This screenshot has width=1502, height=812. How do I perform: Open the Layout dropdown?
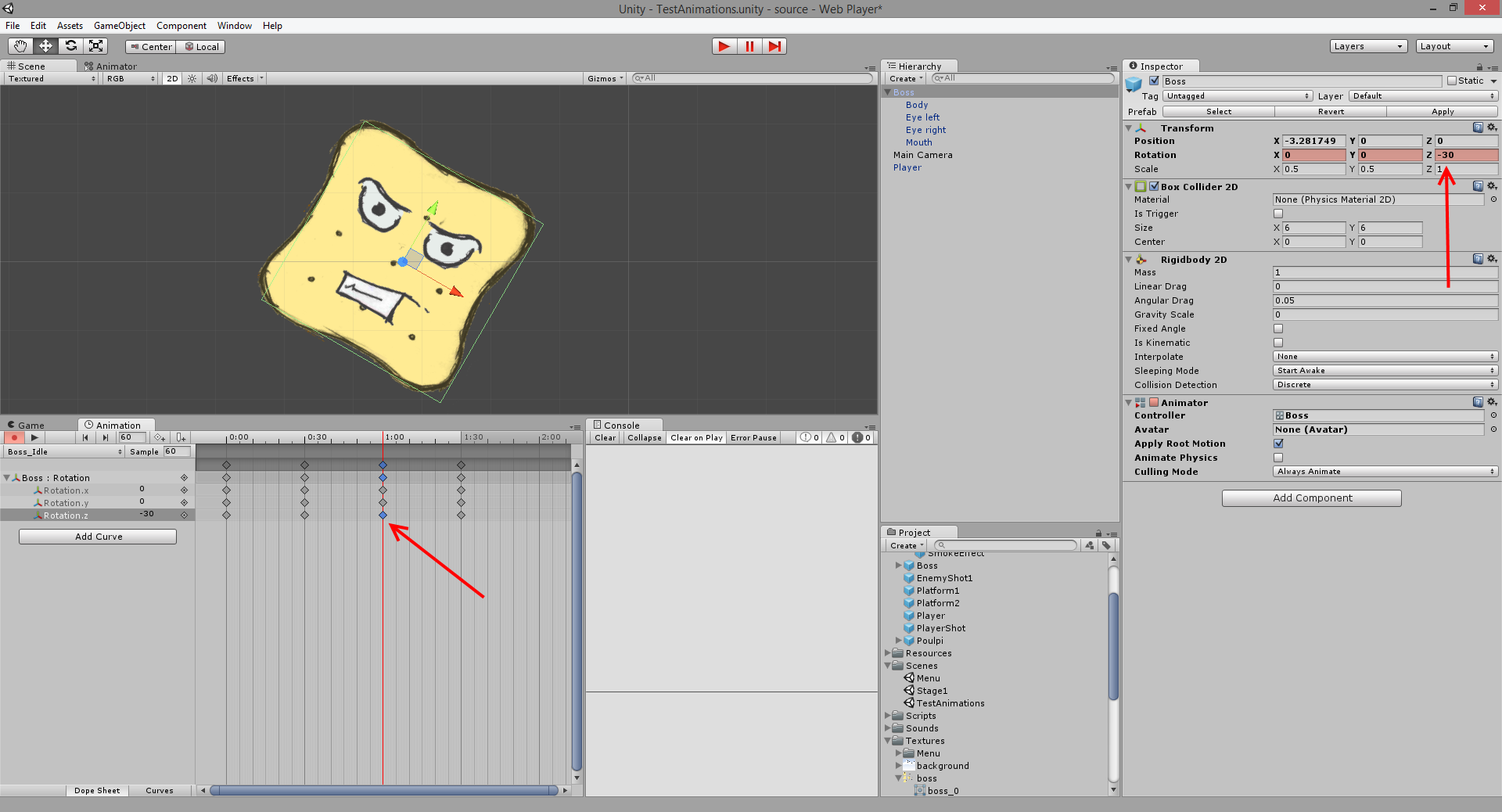click(1455, 46)
